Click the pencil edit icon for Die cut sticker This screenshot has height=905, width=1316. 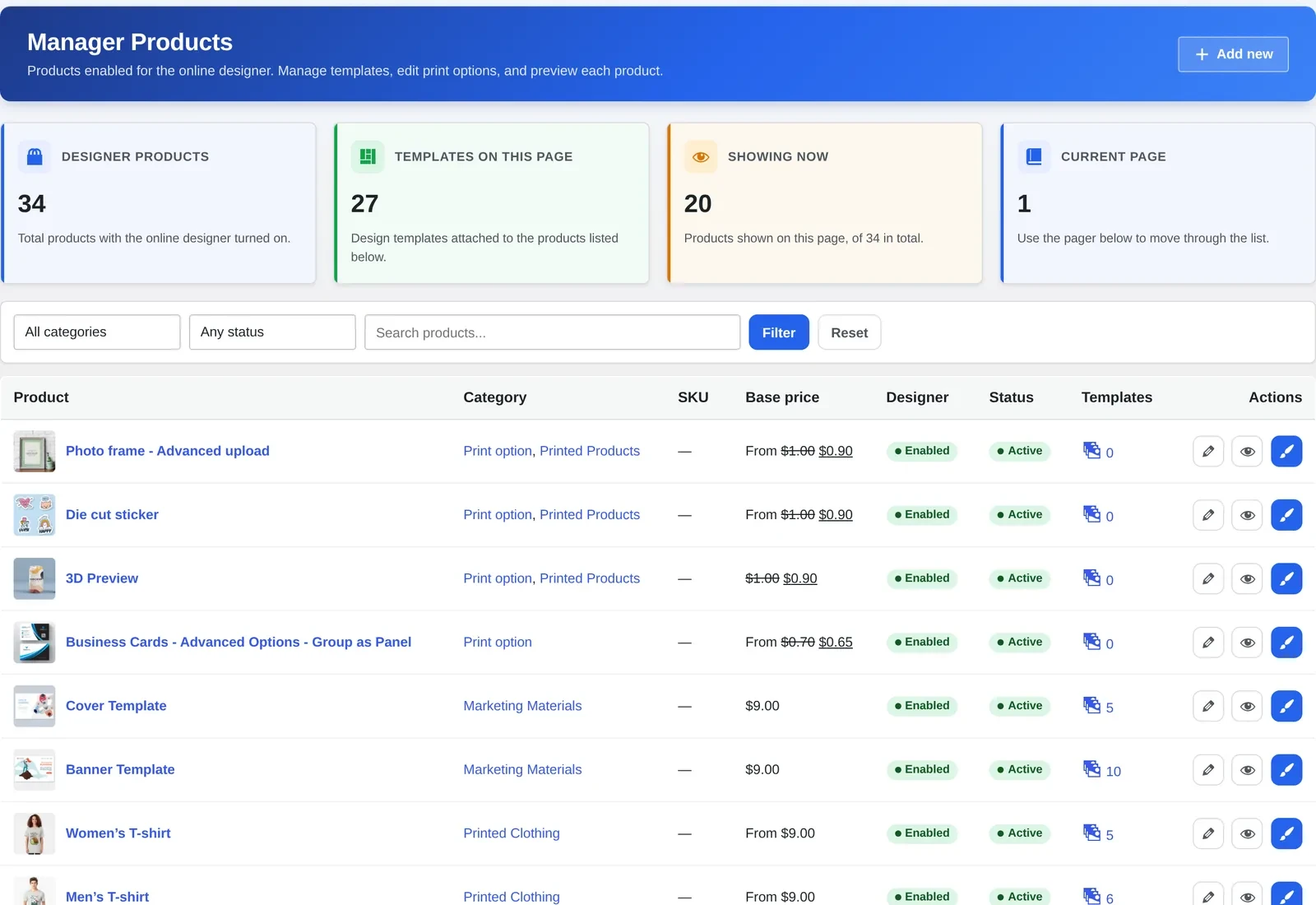click(x=1208, y=515)
